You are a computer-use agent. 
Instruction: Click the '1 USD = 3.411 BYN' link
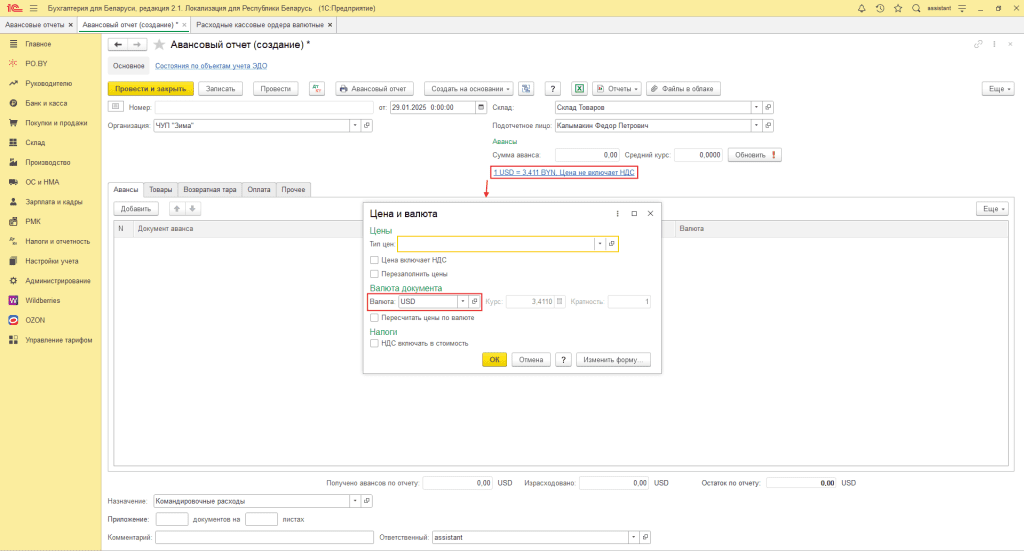(564, 172)
